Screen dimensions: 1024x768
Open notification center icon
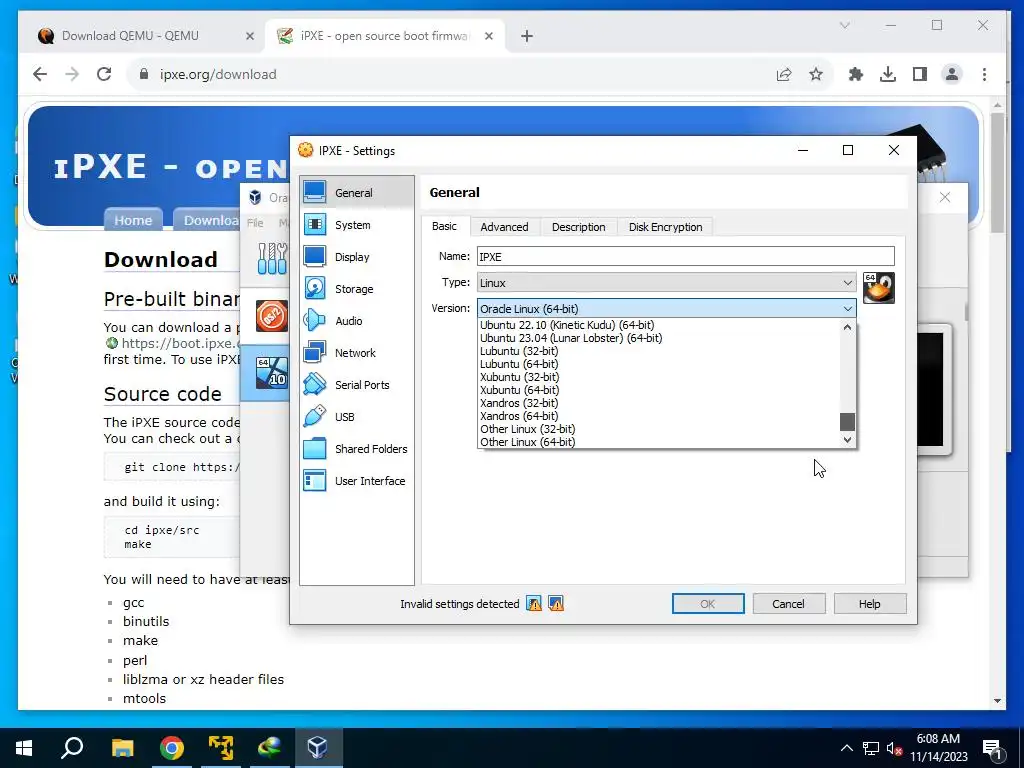[x=993, y=748]
